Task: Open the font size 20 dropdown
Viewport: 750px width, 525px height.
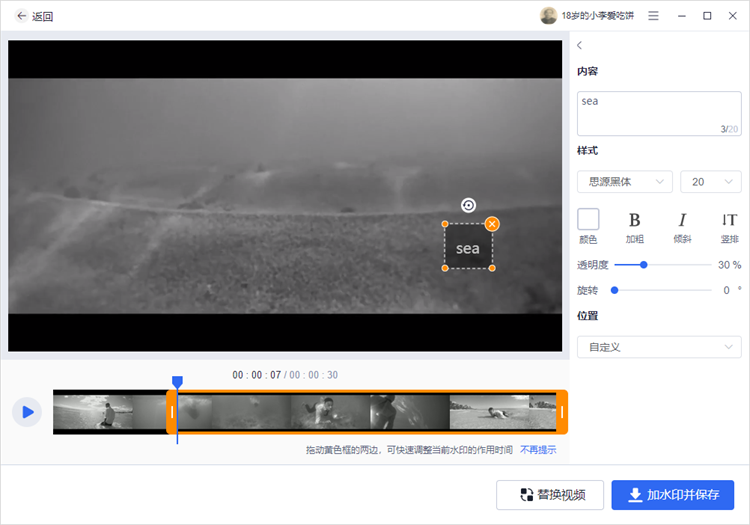Action: tap(711, 182)
